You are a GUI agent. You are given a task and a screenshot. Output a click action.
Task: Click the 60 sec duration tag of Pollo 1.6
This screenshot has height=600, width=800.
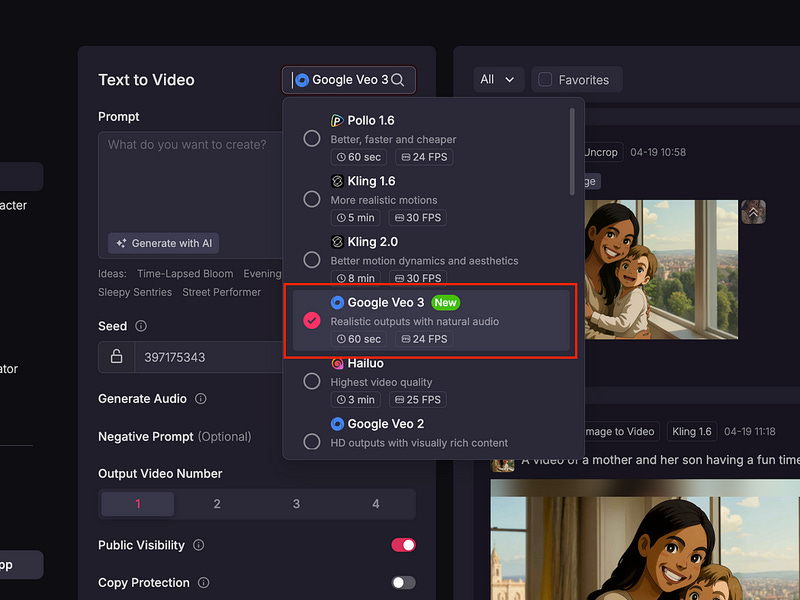tap(359, 157)
